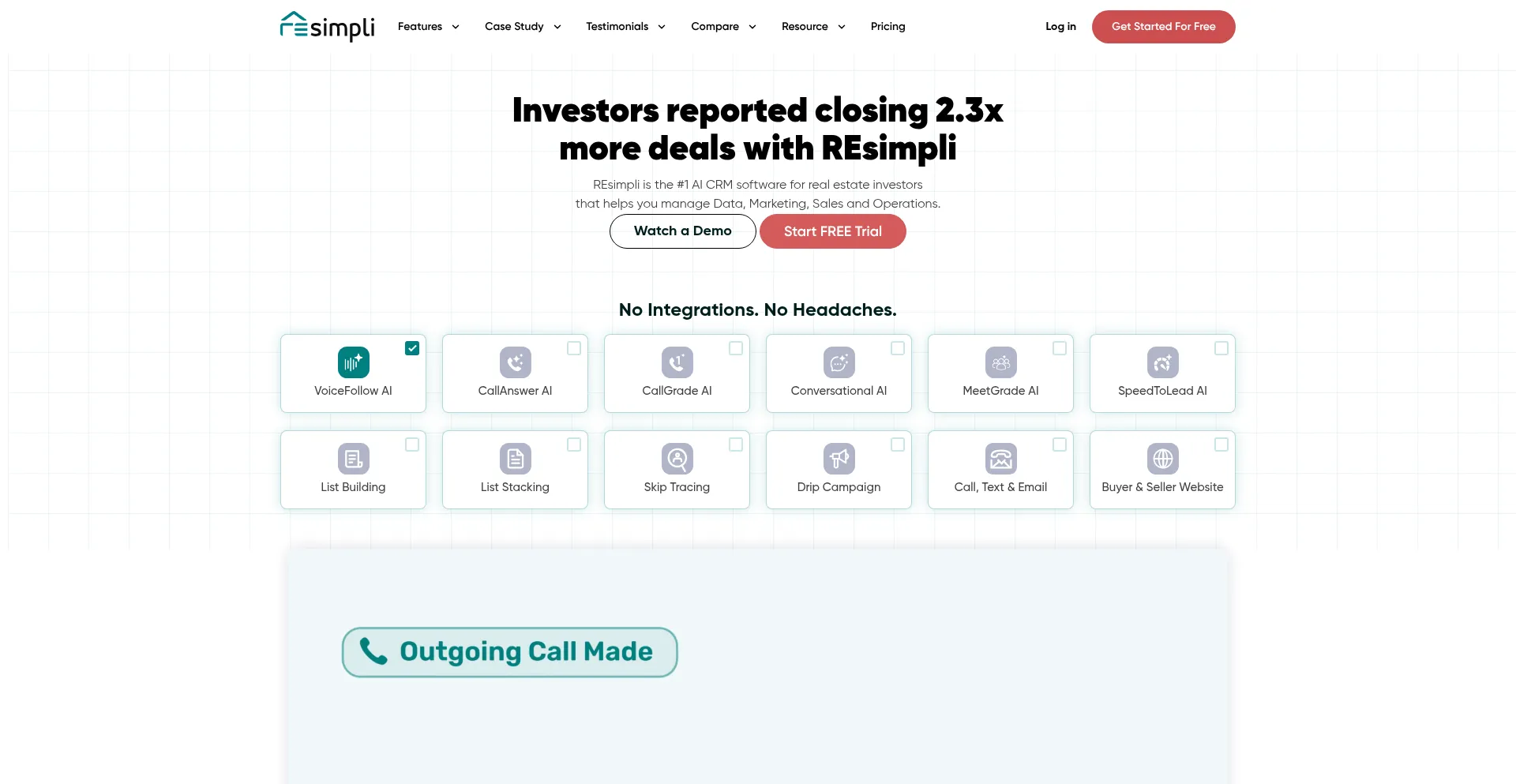Click the Watch a Demo button

click(683, 231)
